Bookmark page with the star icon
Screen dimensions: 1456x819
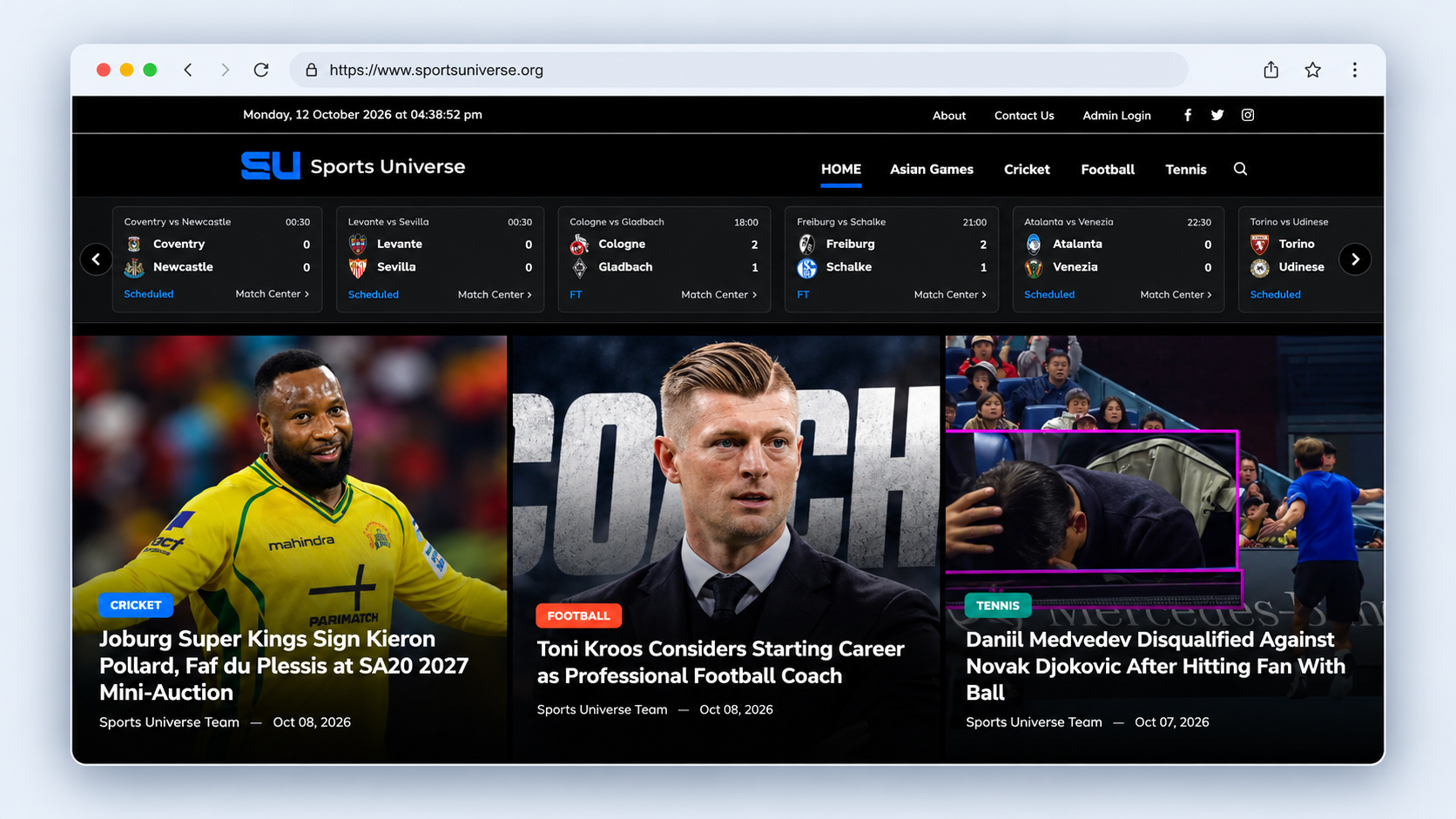(x=1313, y=70)
